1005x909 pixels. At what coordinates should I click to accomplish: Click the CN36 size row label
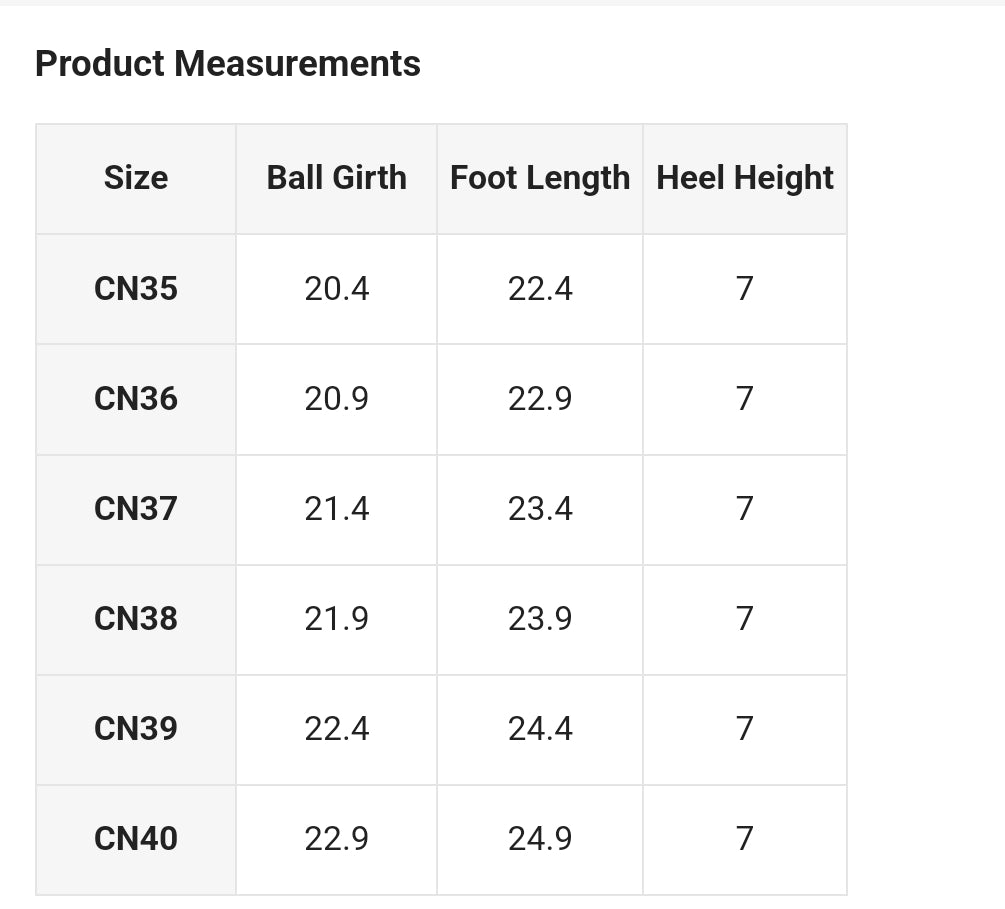(x=136, y=399)
